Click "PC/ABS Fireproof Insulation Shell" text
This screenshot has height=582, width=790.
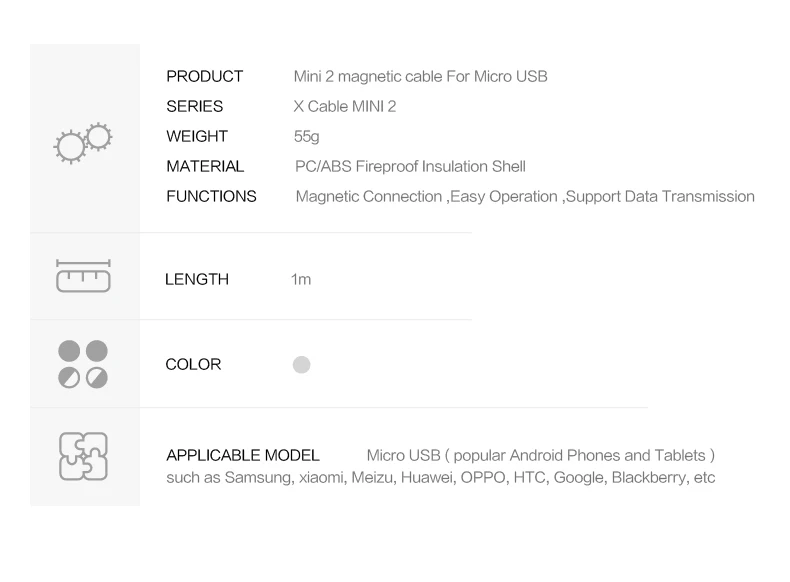click(410, 167)
